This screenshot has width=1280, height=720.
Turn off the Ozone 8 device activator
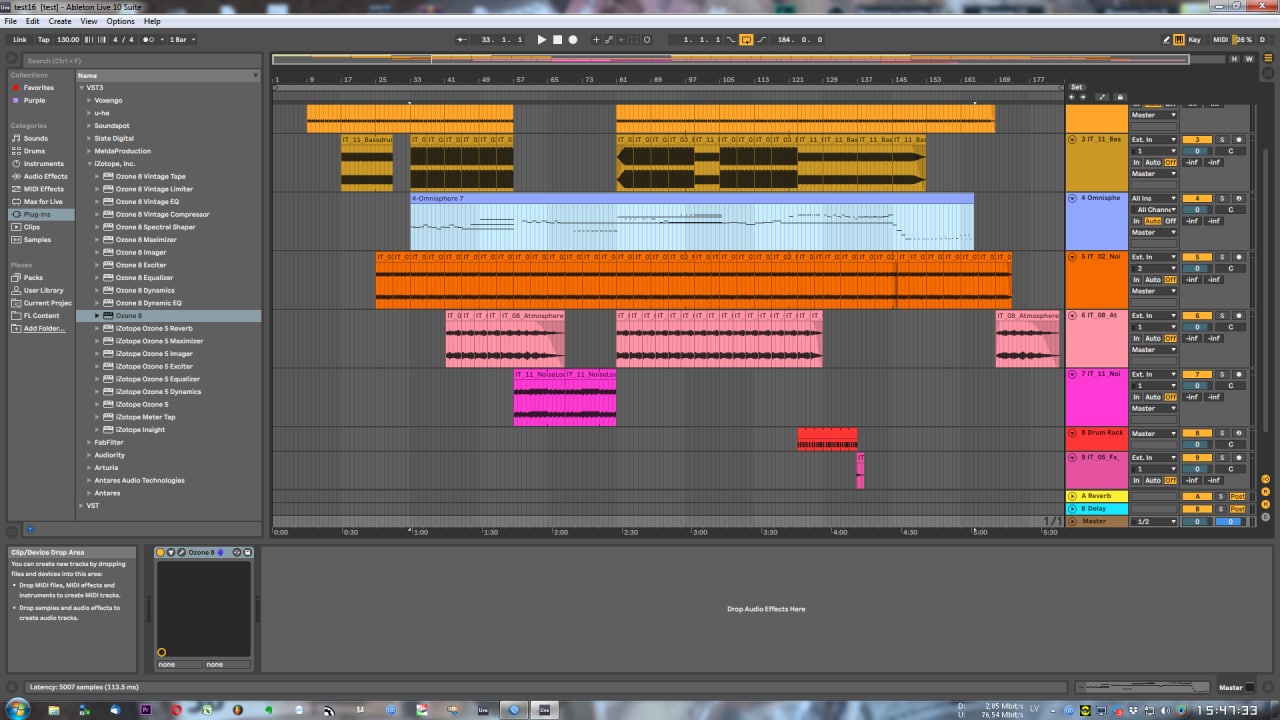[160, 553]
